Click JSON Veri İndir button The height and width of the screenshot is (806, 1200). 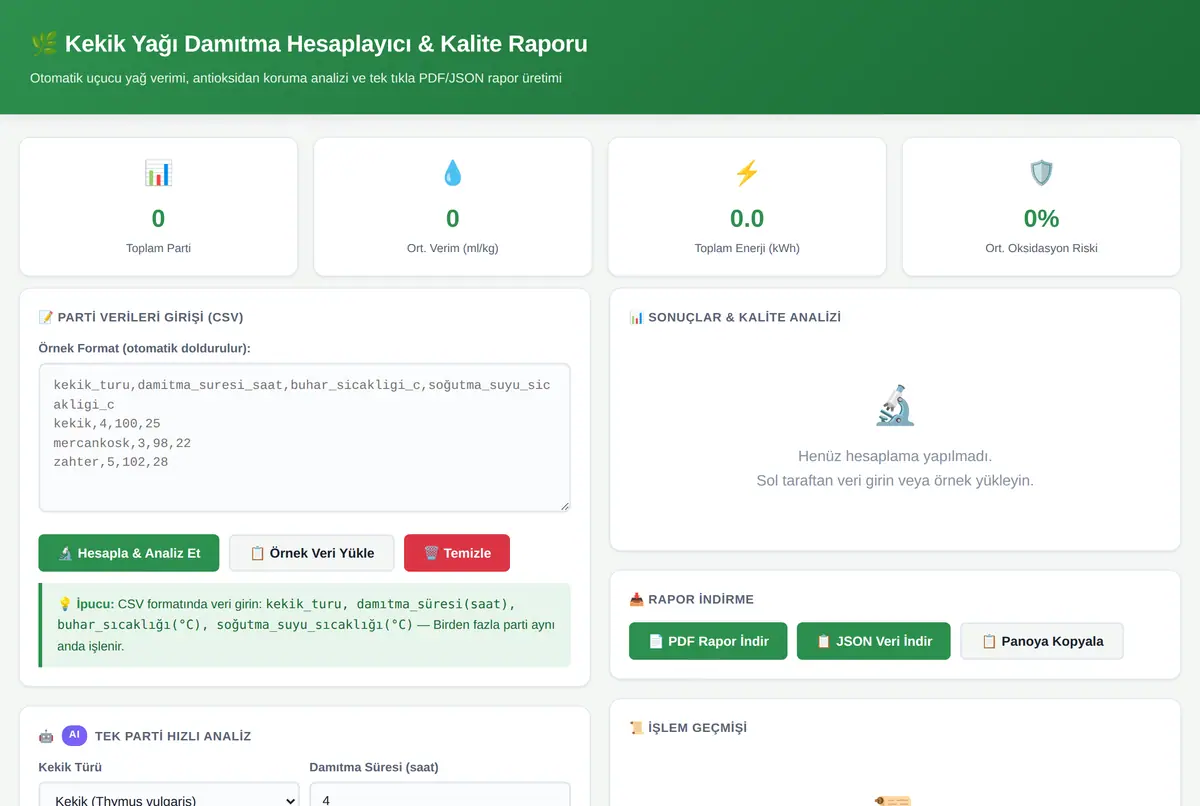(x=874, y=641)
